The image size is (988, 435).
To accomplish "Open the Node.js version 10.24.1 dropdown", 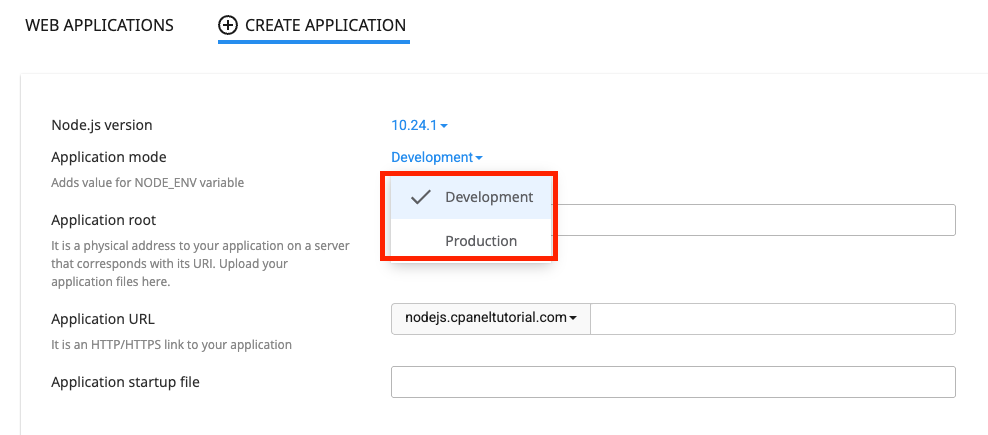I will coord(420,125).
